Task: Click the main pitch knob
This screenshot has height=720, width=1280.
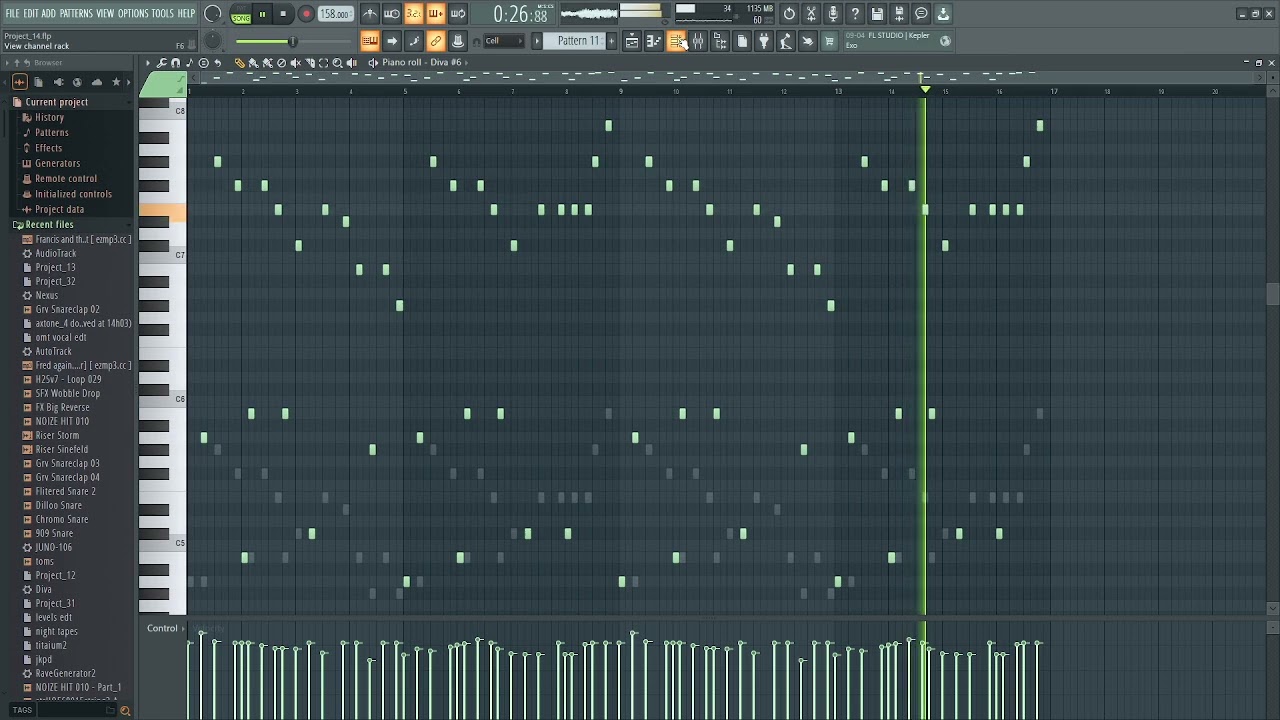Action: coord(212,41)
